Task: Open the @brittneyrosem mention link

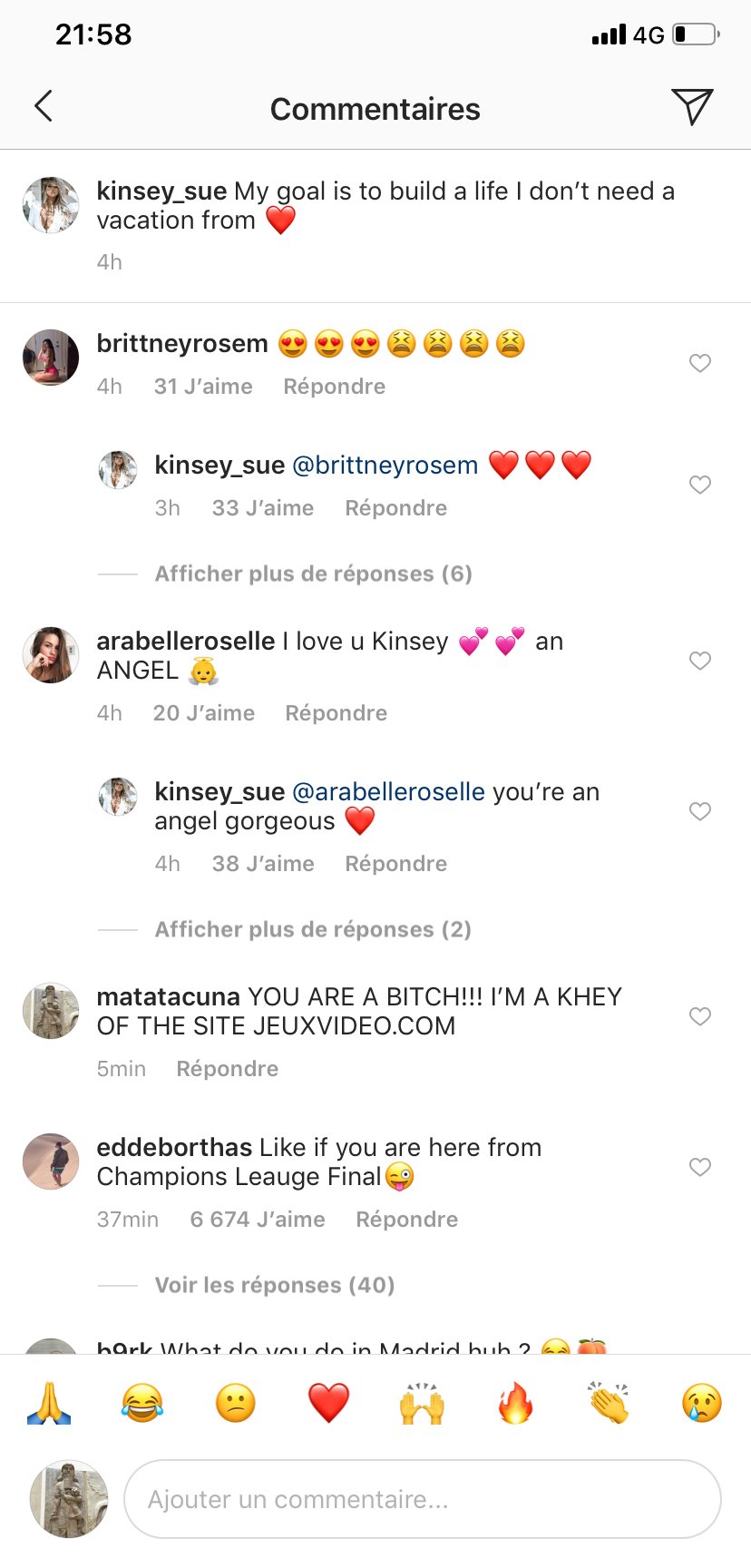Action: [385, 465]
